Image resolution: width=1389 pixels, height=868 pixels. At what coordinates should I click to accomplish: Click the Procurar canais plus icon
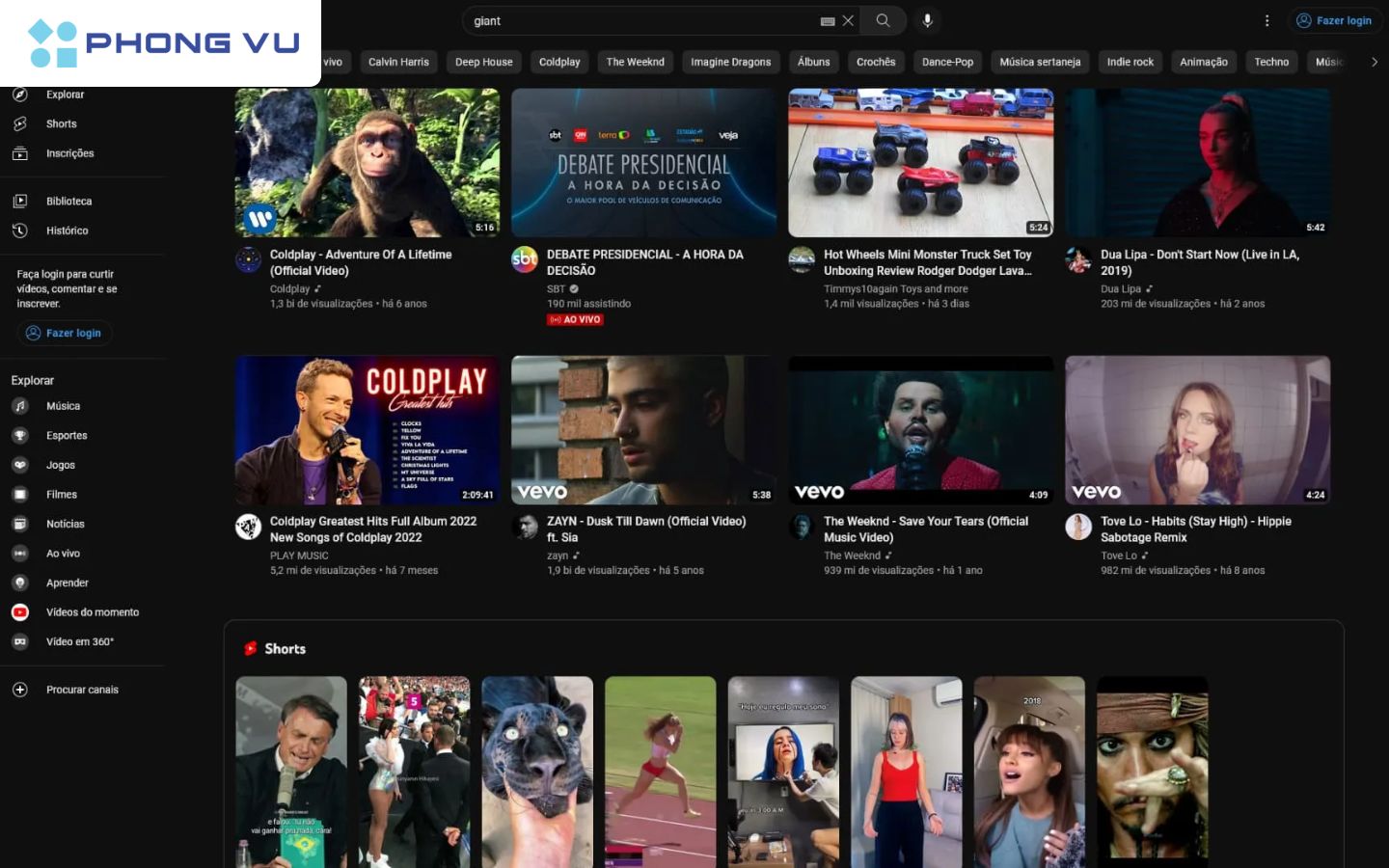coord(19,690)
